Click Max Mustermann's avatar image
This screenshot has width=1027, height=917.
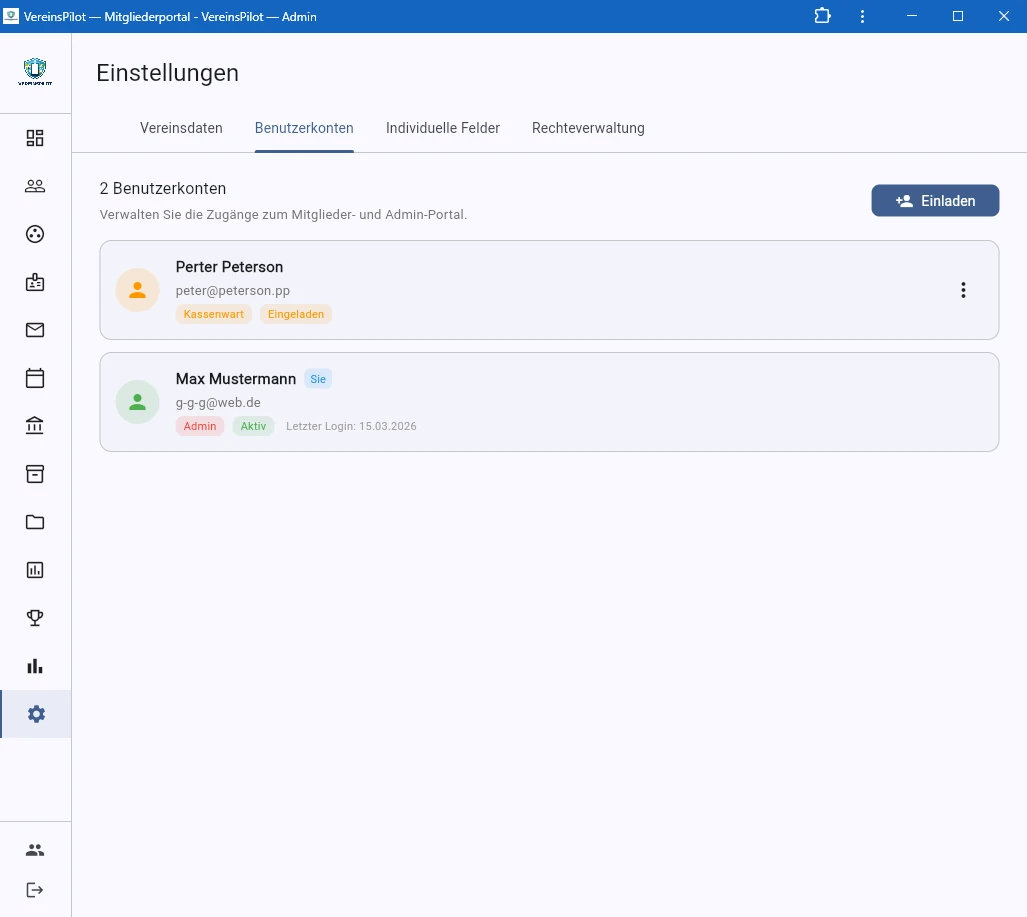coord(137,402)
